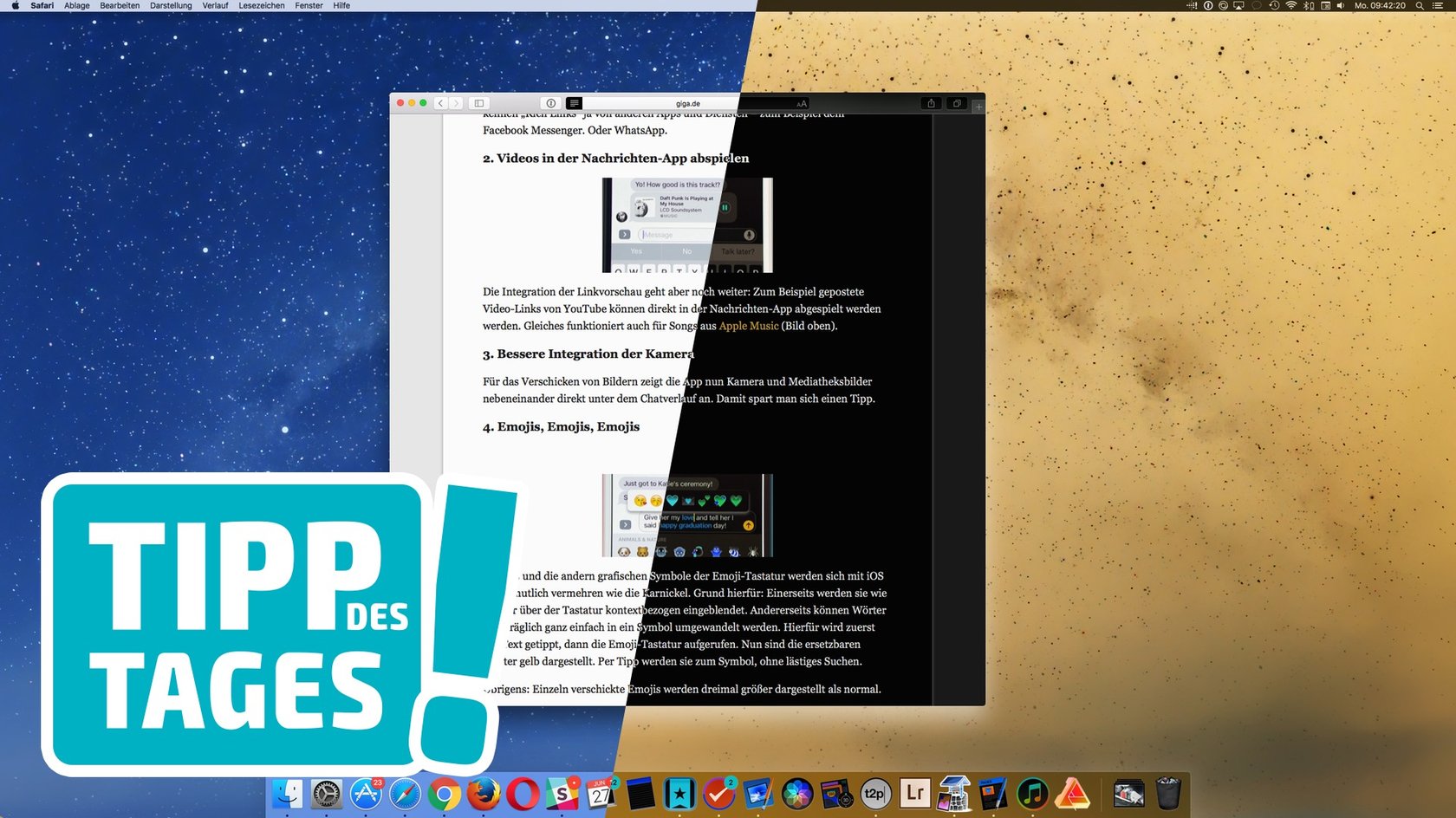This screenshot has height=818, width=1456.
Task: Open the Bearbeiten menu
Action: [120, 5]
